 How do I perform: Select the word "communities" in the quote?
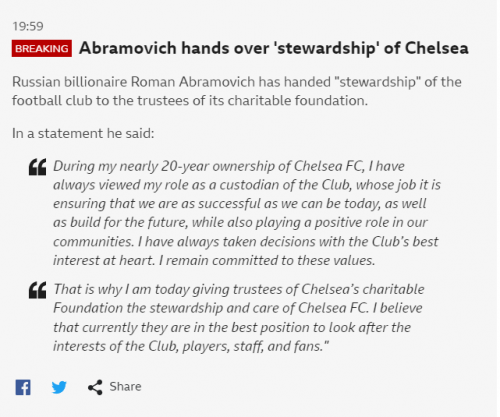click(x=93, y=242)
